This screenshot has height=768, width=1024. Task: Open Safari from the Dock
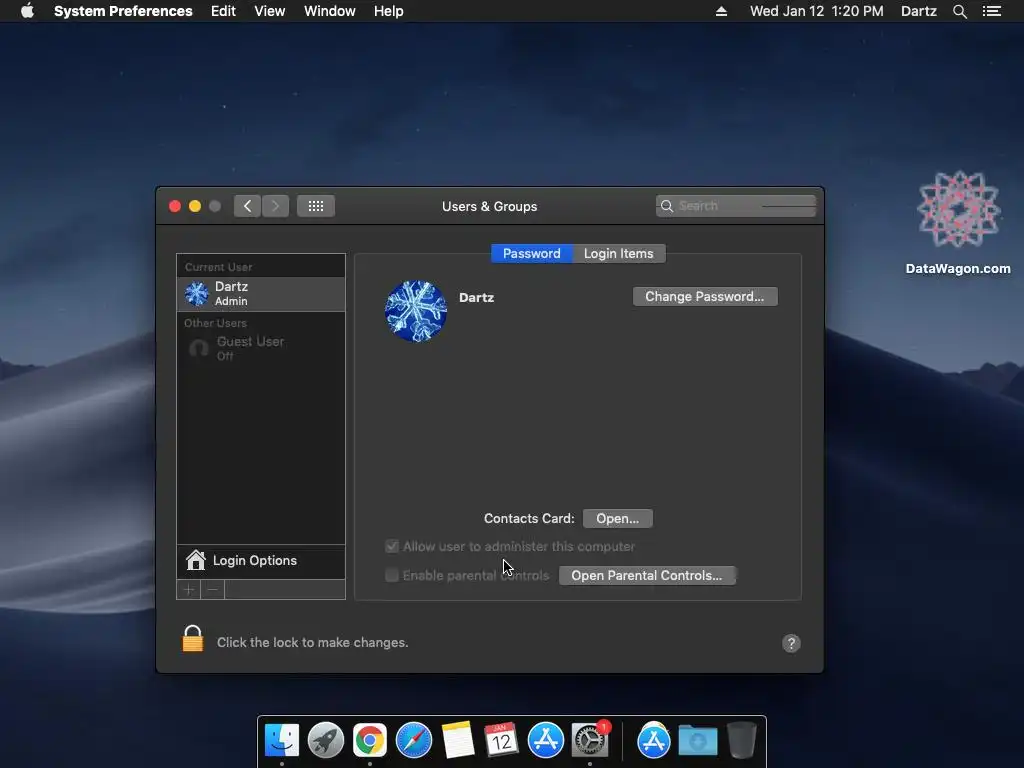pos(413,740)
